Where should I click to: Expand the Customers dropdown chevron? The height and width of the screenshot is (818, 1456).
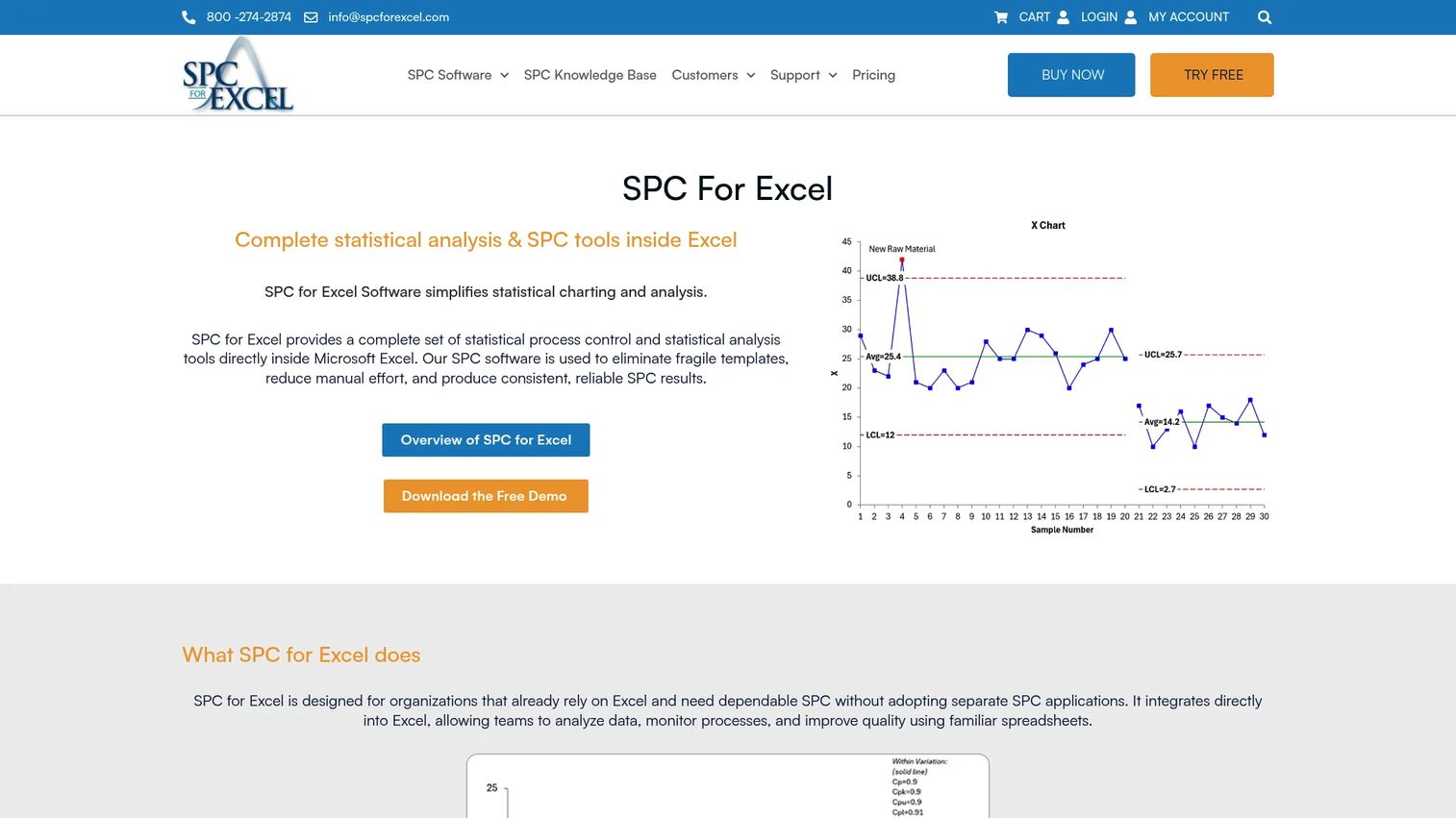[751, 75]
